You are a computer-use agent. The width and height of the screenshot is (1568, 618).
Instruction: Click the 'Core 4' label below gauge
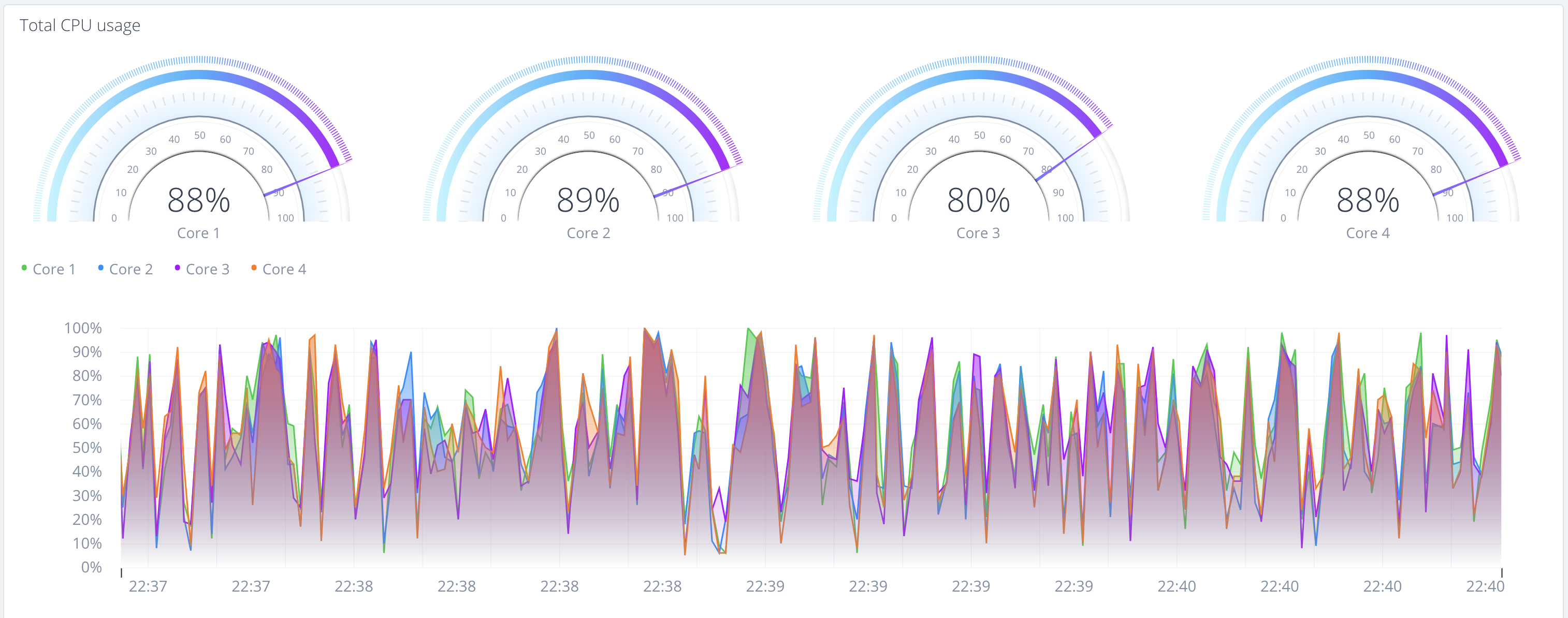(x=1368, y=233)
